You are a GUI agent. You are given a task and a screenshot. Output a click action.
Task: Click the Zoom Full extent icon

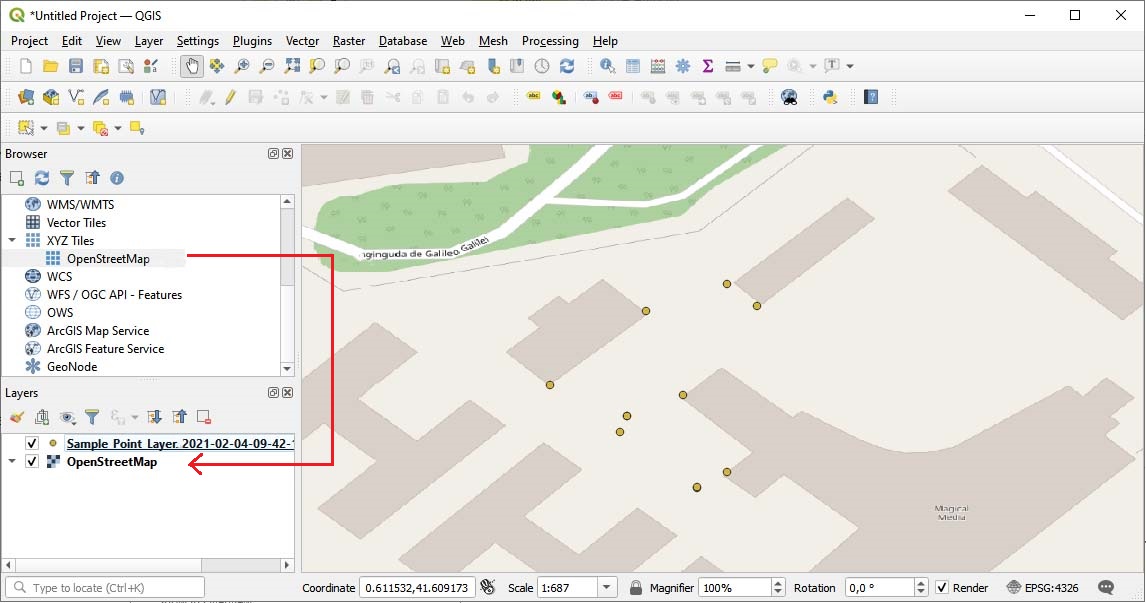click(292, 66)
